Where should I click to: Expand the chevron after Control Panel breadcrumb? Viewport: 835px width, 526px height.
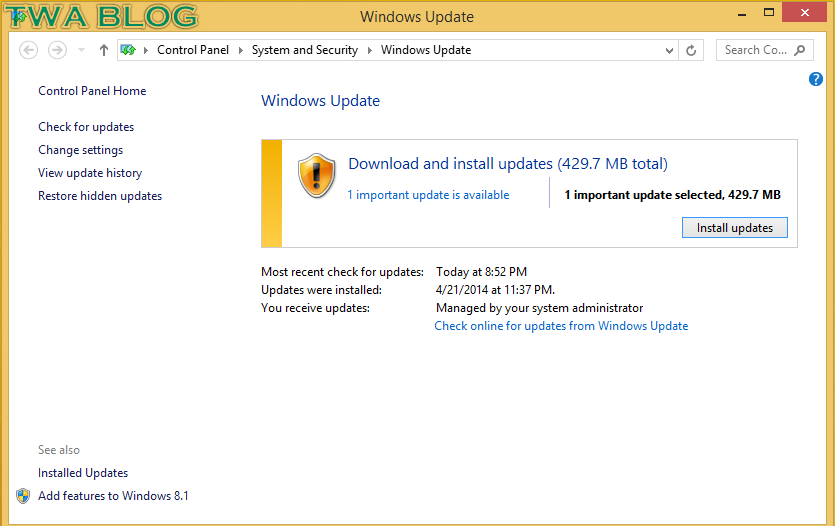point(241,50)
